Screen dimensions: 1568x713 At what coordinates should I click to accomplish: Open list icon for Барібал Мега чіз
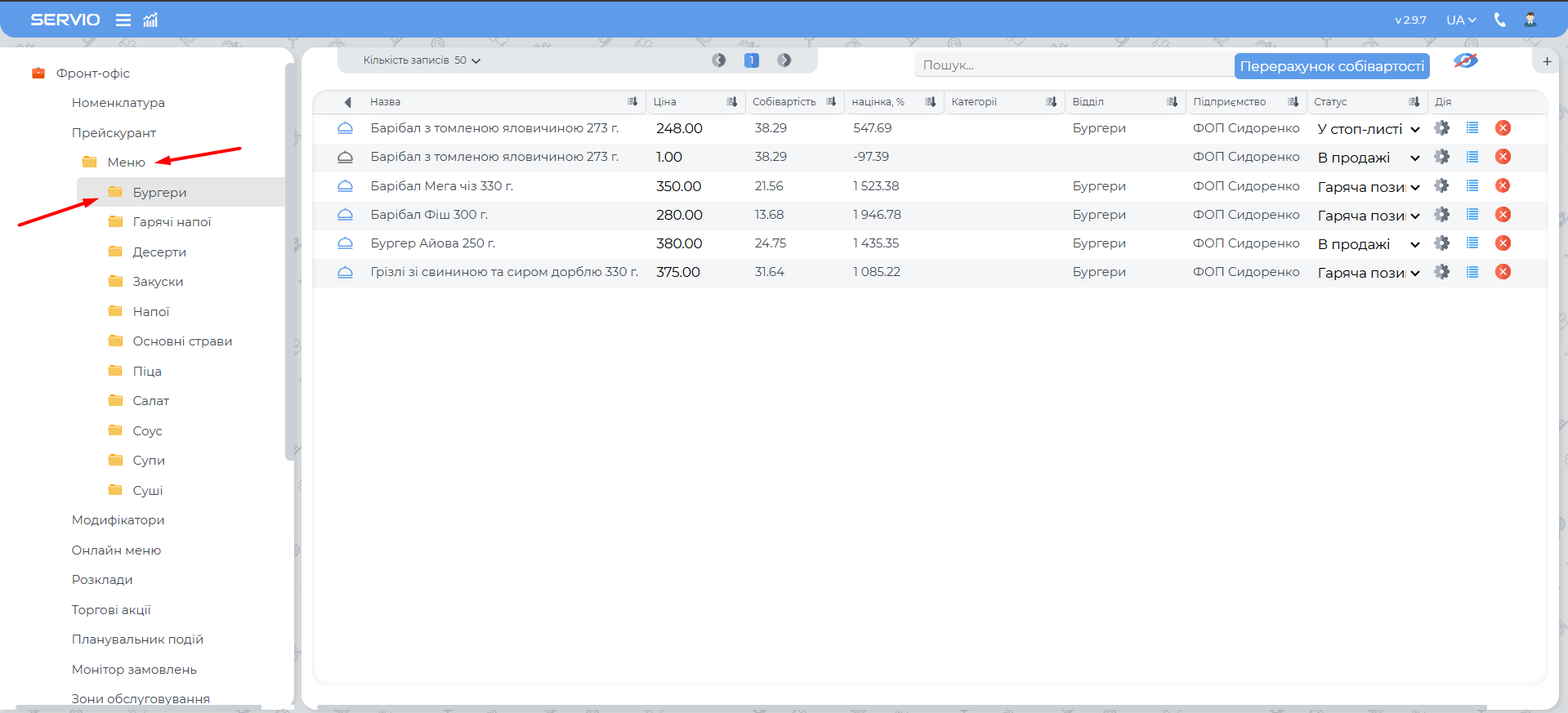tap(1472, 186)
